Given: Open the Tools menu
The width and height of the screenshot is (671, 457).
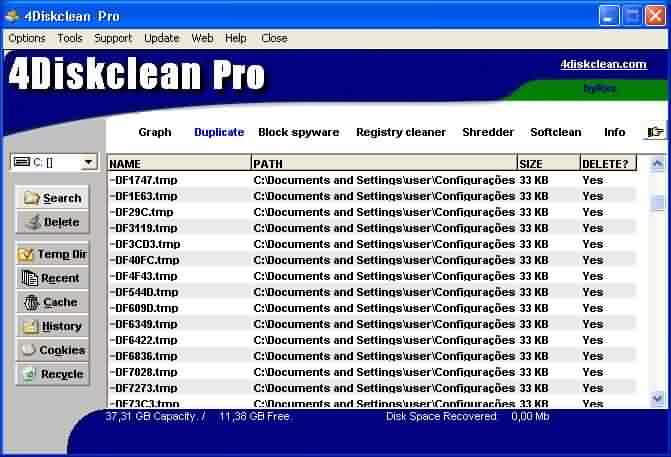Looking at the screenshot, I should tap(70, 38).
